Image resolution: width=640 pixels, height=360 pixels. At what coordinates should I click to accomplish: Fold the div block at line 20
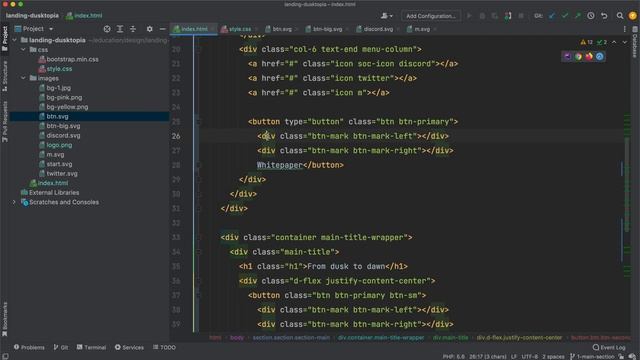click(x=199, y=49)
